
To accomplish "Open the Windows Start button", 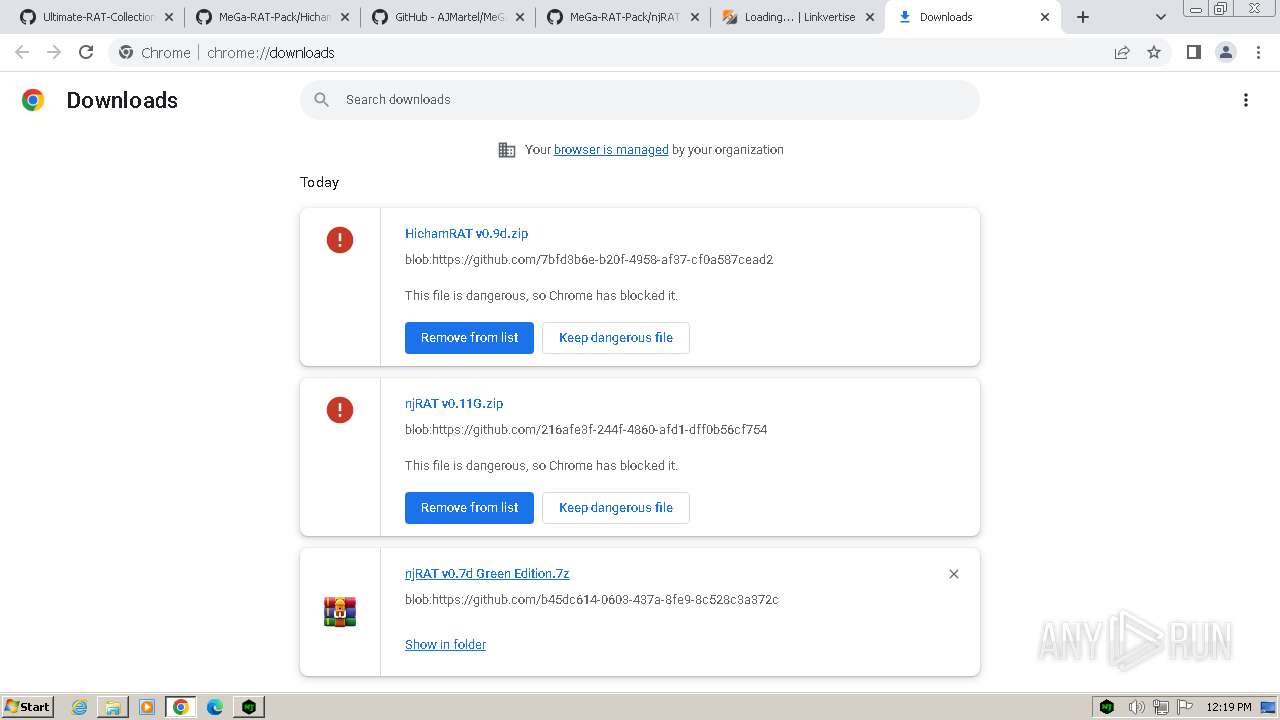I will coord(28,707).
